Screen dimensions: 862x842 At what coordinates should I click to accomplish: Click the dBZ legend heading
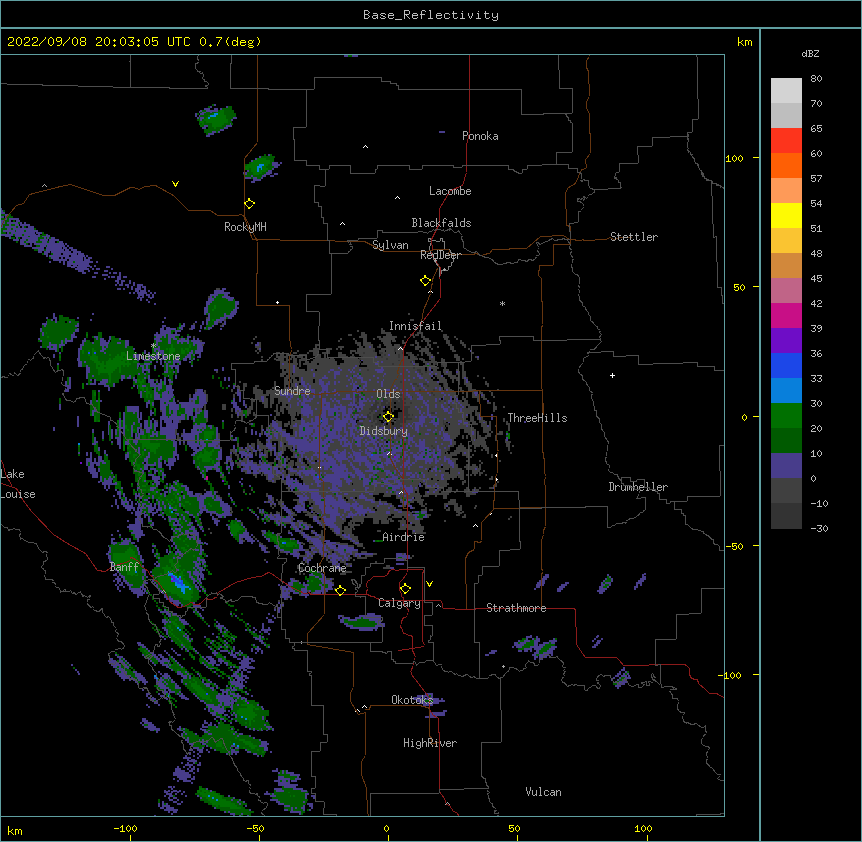click(810, 53)
